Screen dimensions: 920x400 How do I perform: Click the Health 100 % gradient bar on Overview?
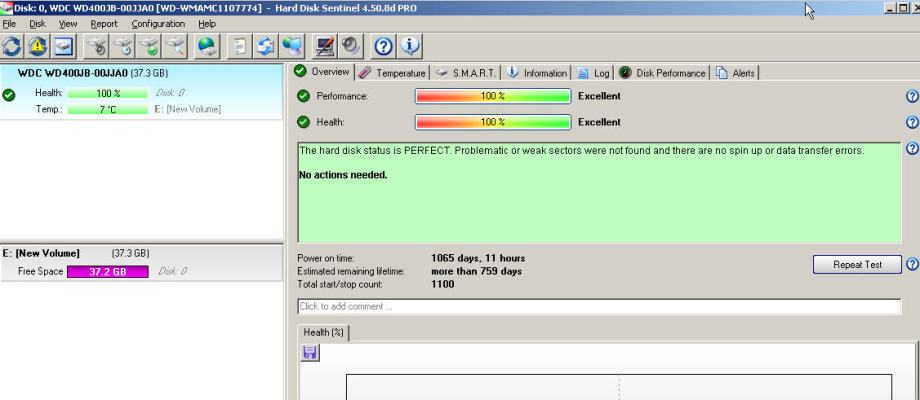click(493, 122)
